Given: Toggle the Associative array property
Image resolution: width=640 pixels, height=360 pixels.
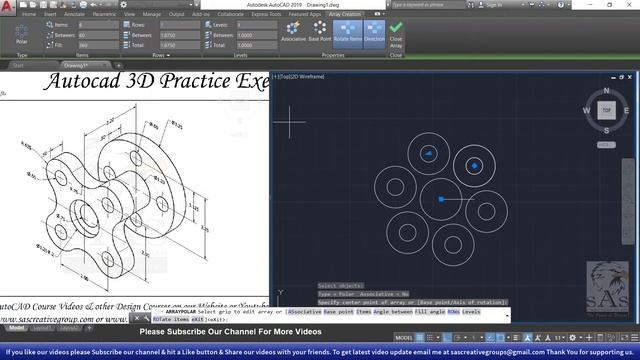Looking at the screenshot, I should (293, 32).
